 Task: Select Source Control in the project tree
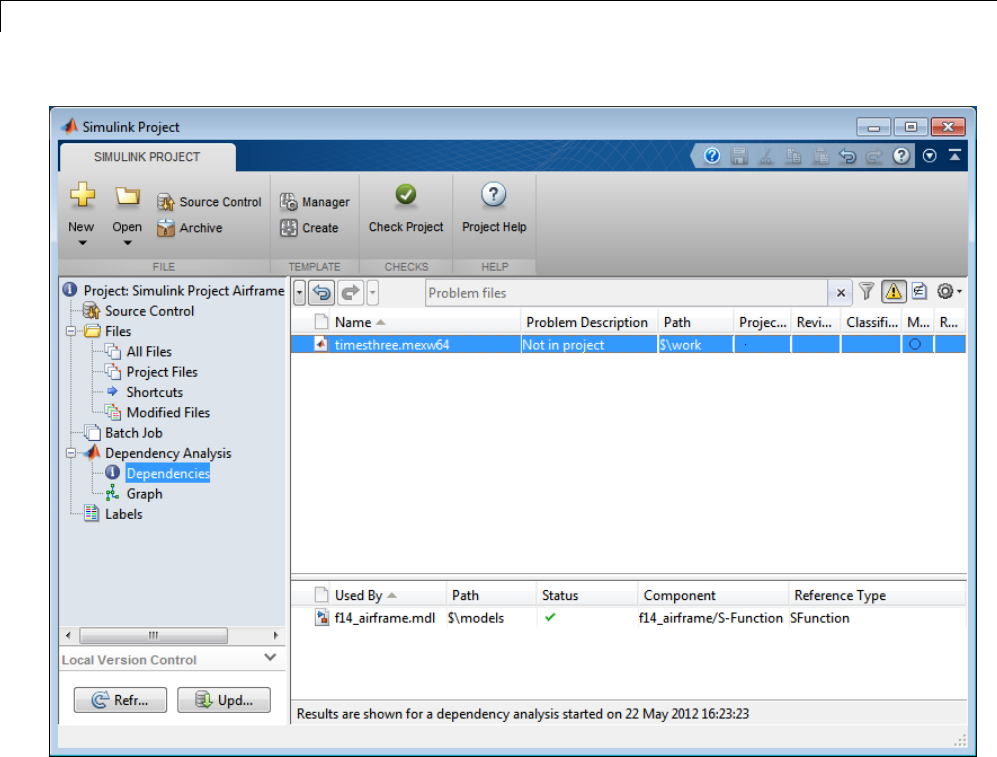149,311
